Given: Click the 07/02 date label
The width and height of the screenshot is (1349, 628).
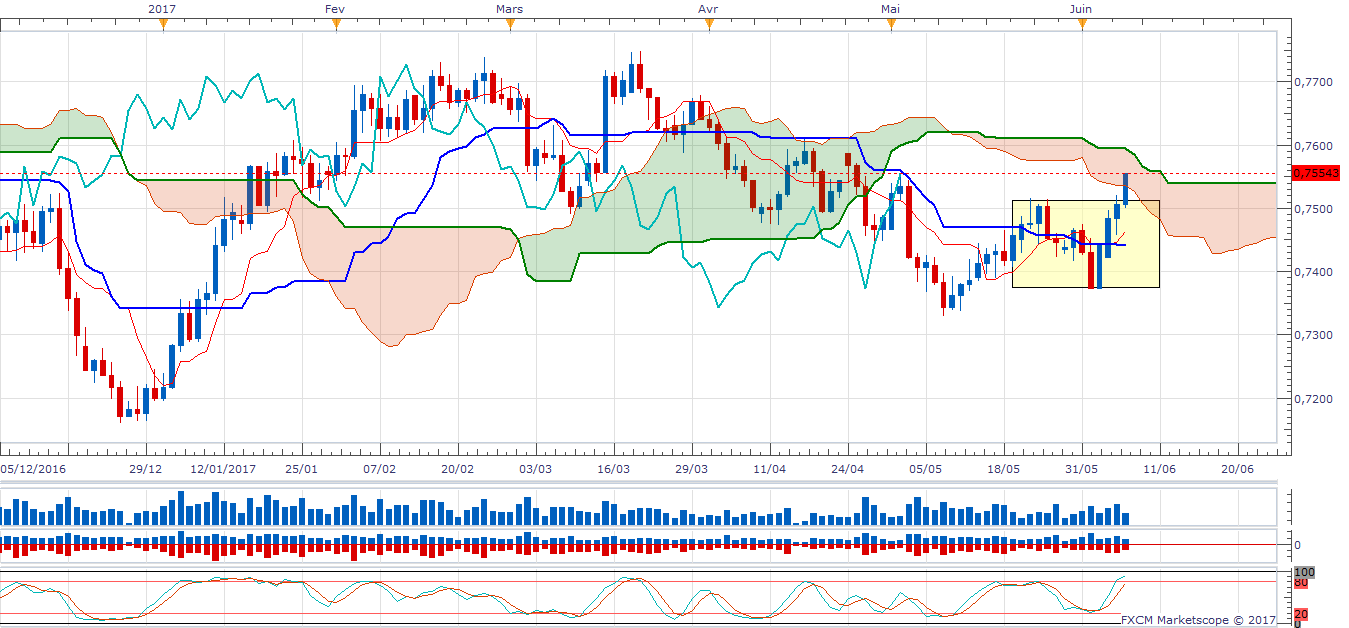Looking at the screenshot, I should 380,467.
